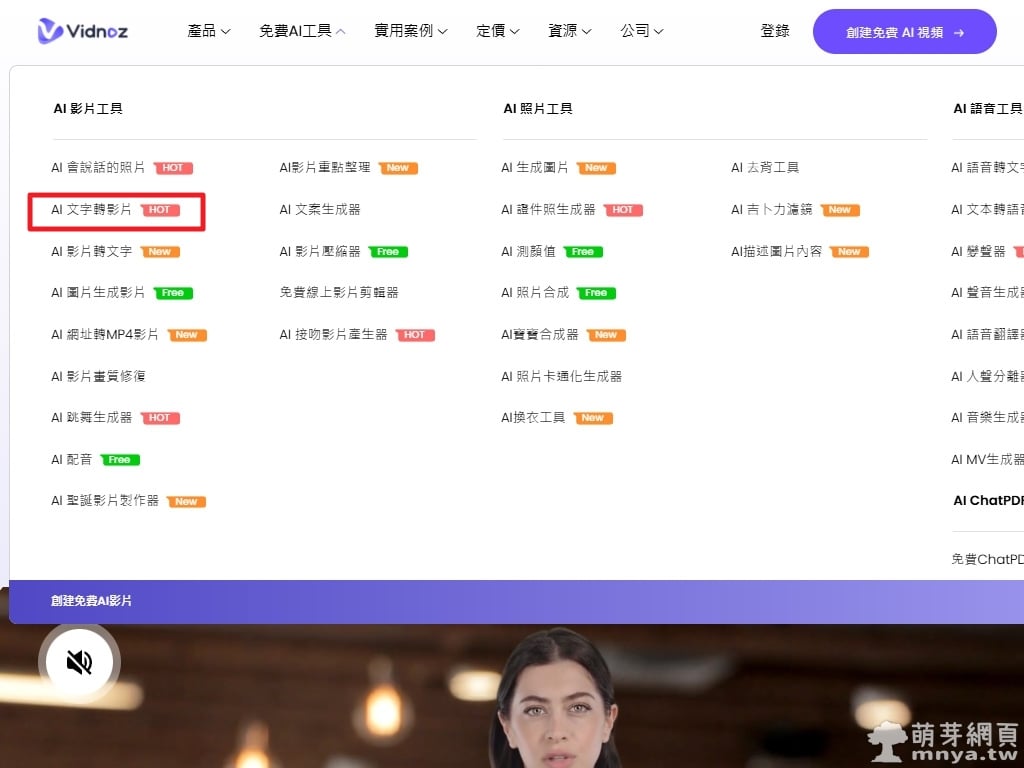Expand the 產品 dropdown menu
Image resolution: width=1024 pixels, height=768 pixels.
pos(208,31)
